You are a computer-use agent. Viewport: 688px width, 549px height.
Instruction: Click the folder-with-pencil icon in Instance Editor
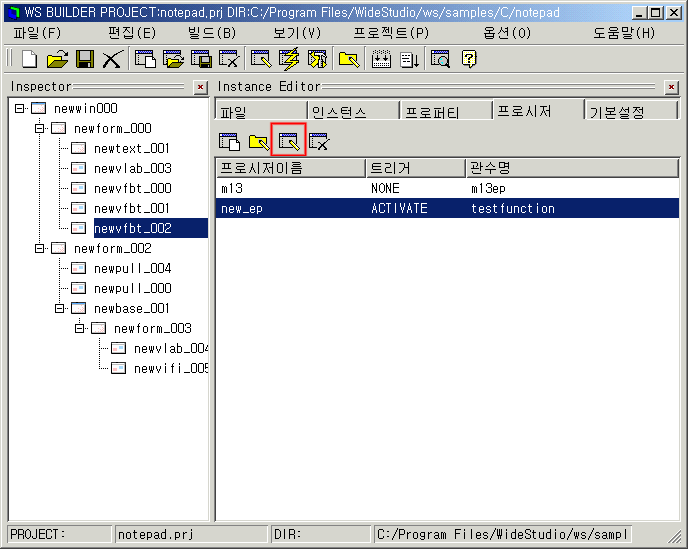pyautogui.click(x=259, y=141)
